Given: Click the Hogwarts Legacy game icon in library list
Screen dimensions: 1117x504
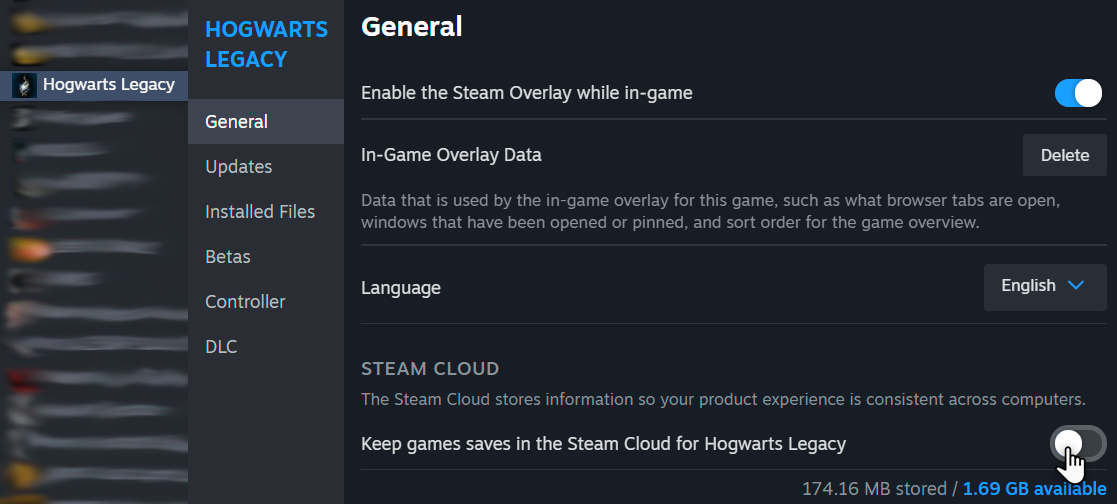Looking at the screenshot, I should coord(25,85).
